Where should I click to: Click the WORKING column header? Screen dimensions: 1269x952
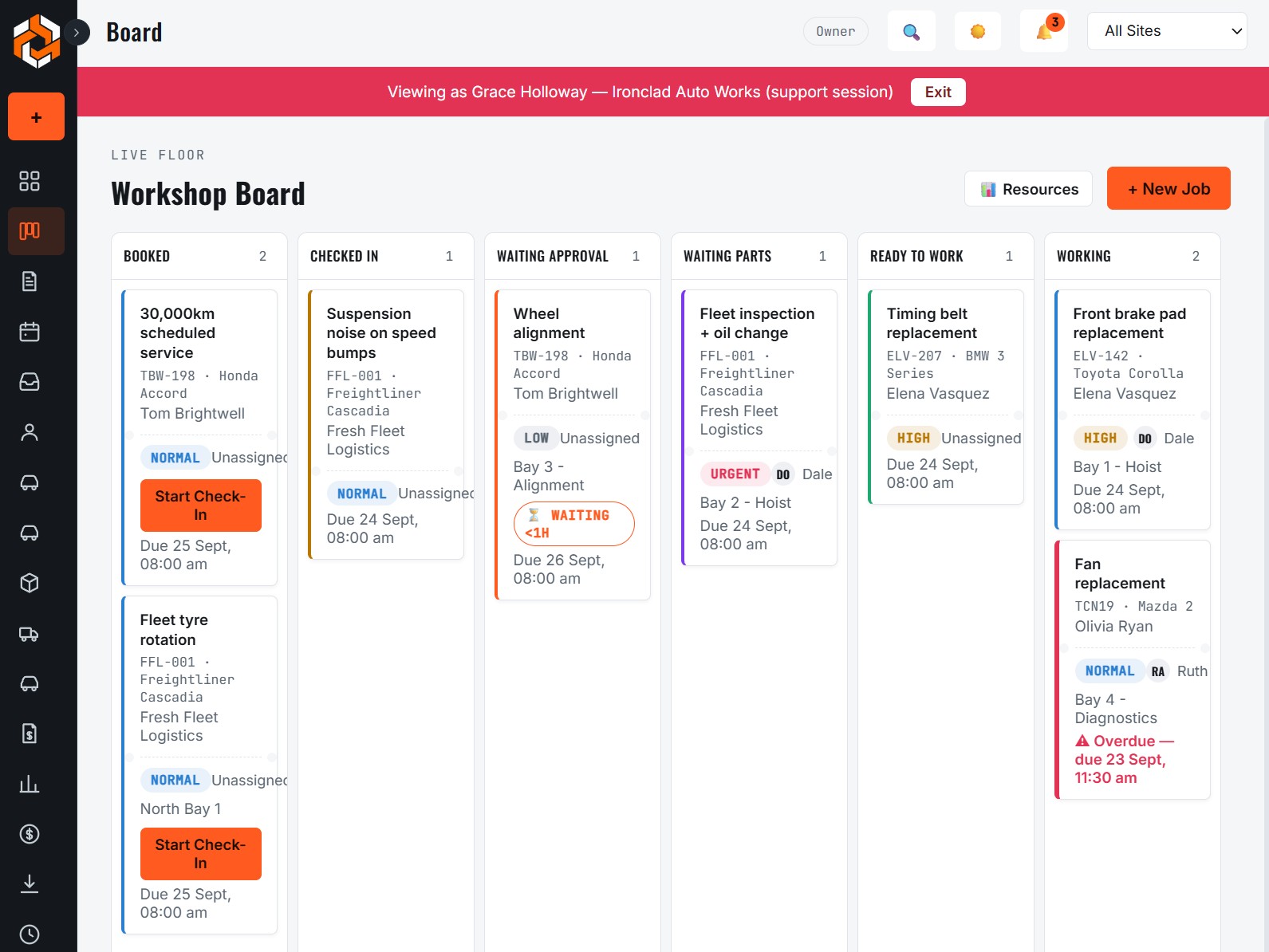coord(1133,256)
